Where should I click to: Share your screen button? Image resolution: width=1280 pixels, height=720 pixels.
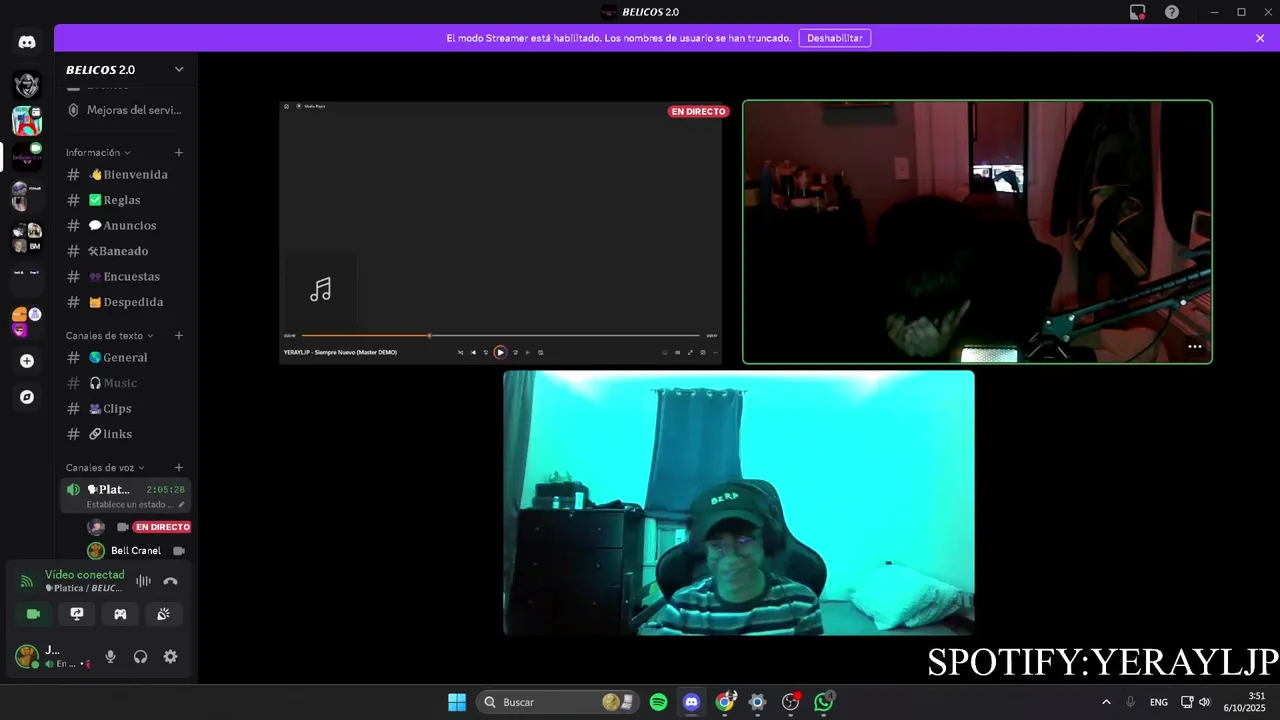coord(77,614)
